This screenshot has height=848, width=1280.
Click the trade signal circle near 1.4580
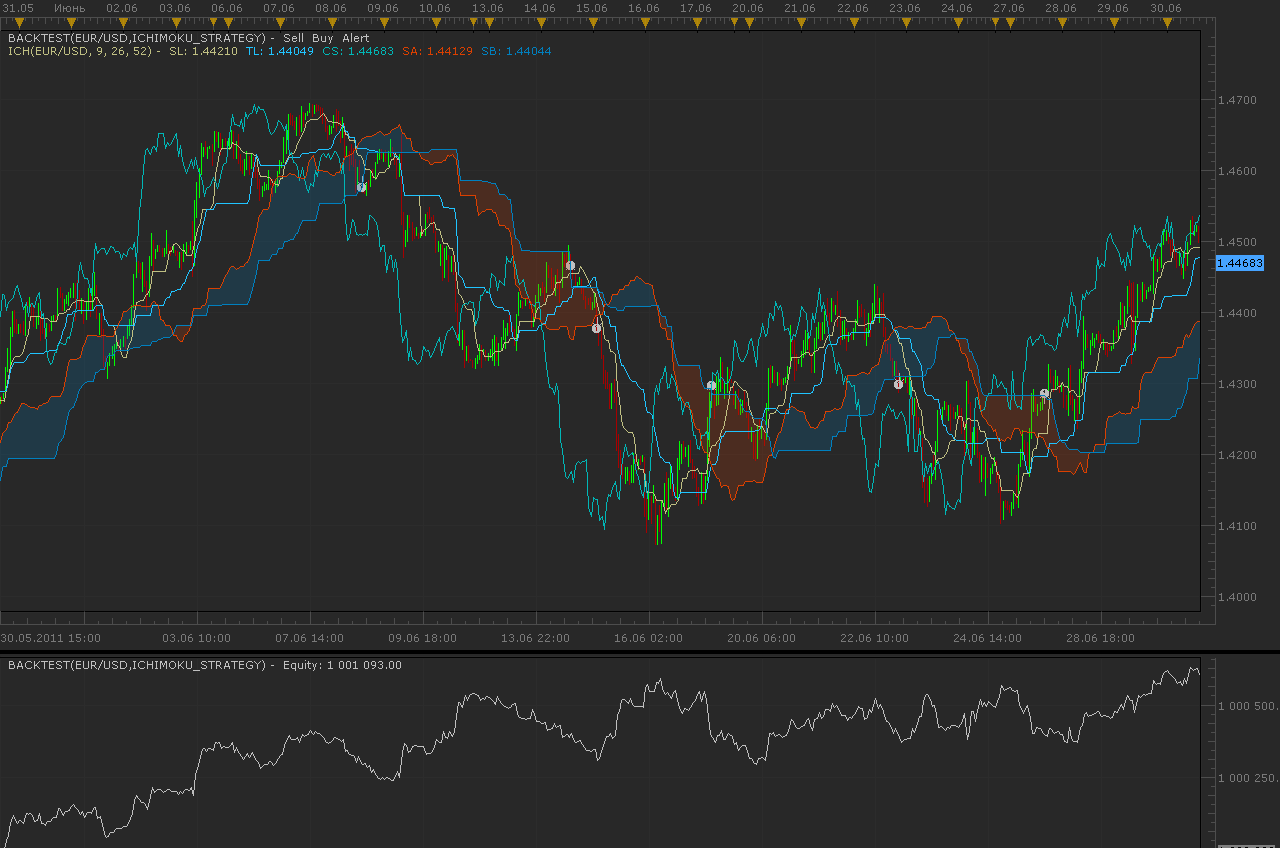point(362,187)
